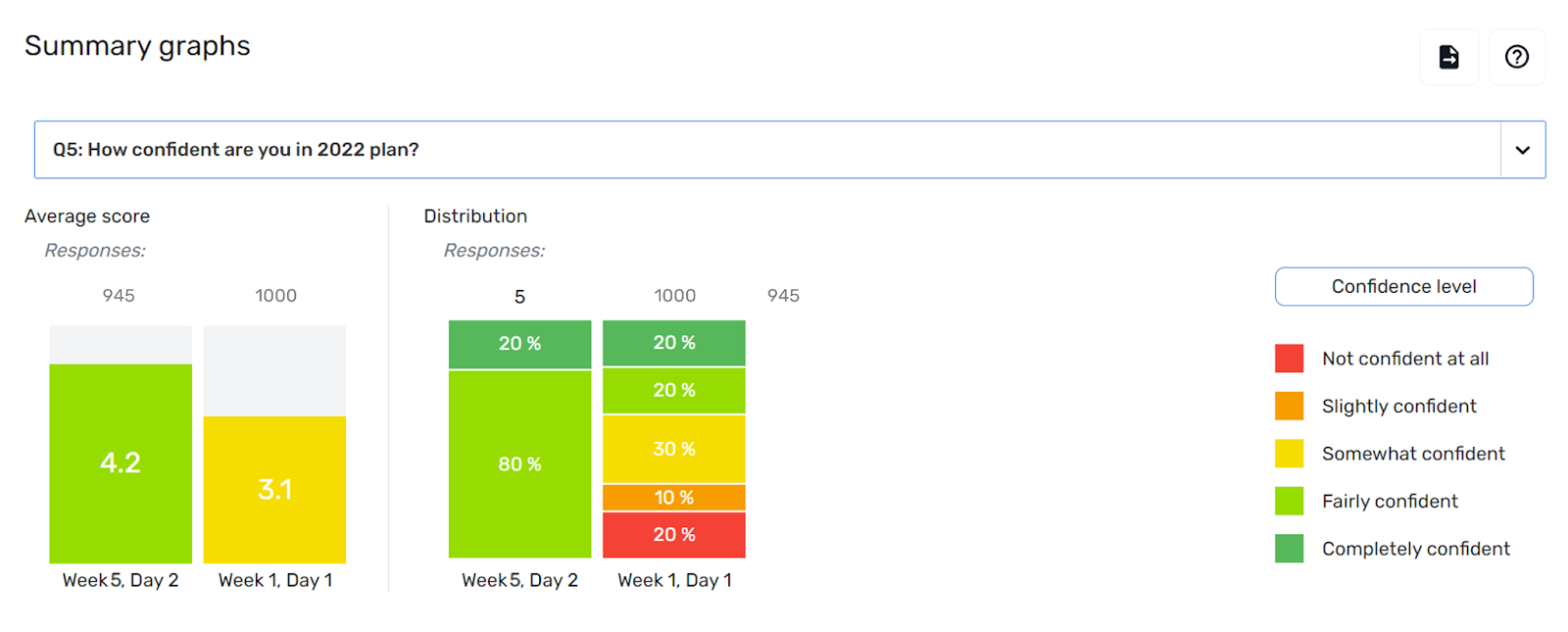This screenshot has height=632, width=1568.
Task: Click the 3.1 average score bar
Action: pyautogui.click(x=274, y=489)
